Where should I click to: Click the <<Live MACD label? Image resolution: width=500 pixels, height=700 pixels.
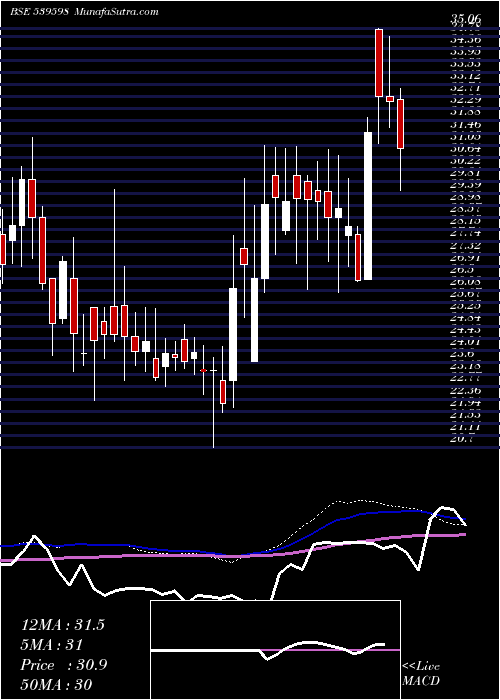(421, 673)
